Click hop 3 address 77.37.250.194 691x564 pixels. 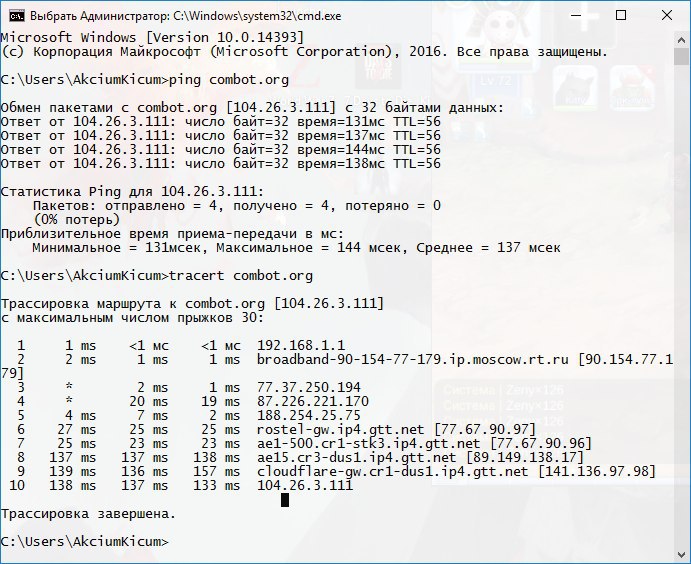[x=309, y=388]
